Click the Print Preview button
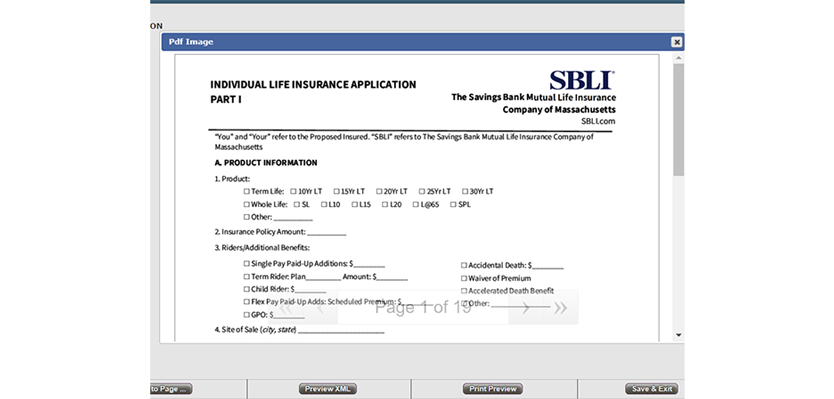 [493, 389]
